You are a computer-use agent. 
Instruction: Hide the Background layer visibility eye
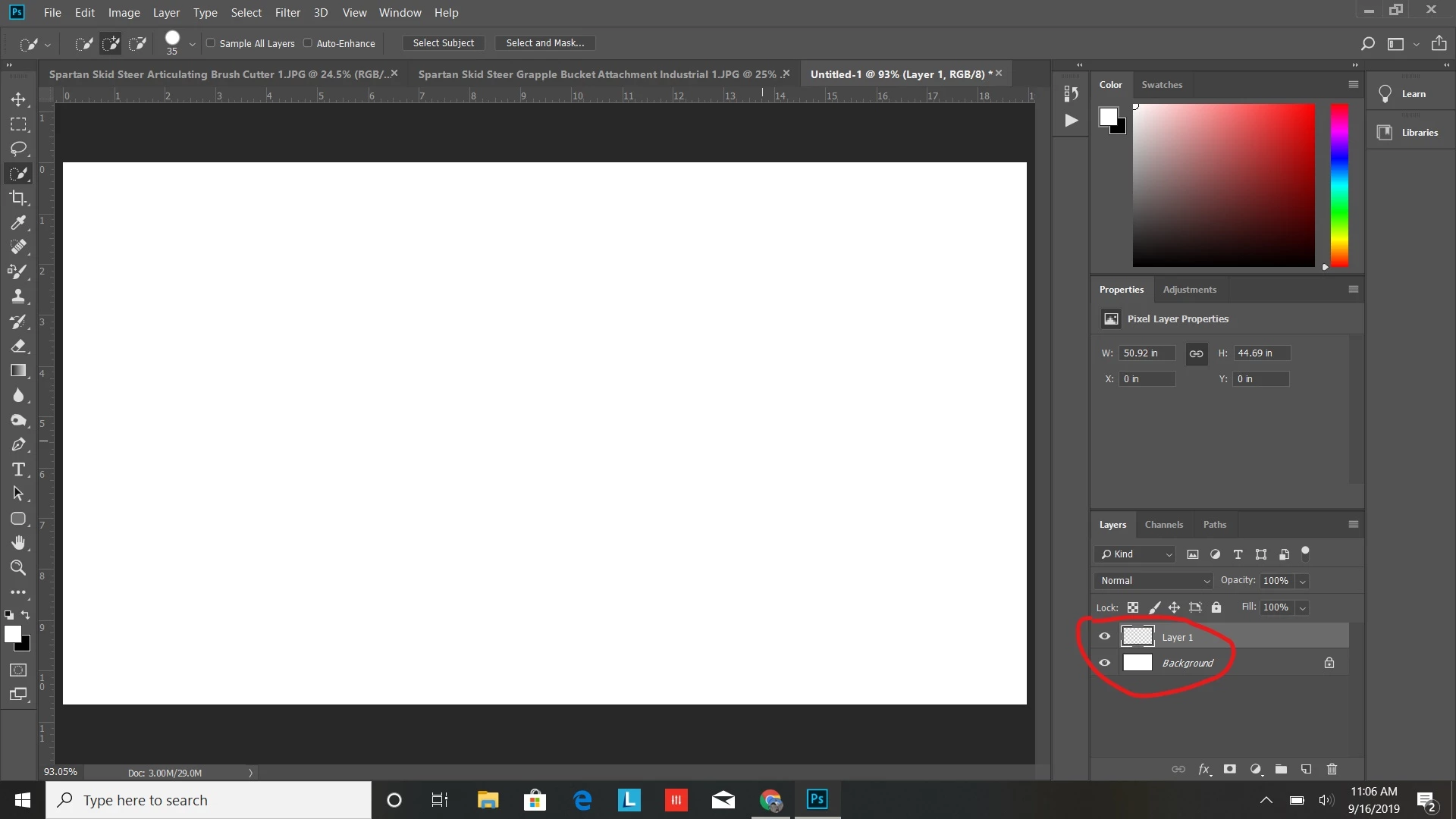1105,663
